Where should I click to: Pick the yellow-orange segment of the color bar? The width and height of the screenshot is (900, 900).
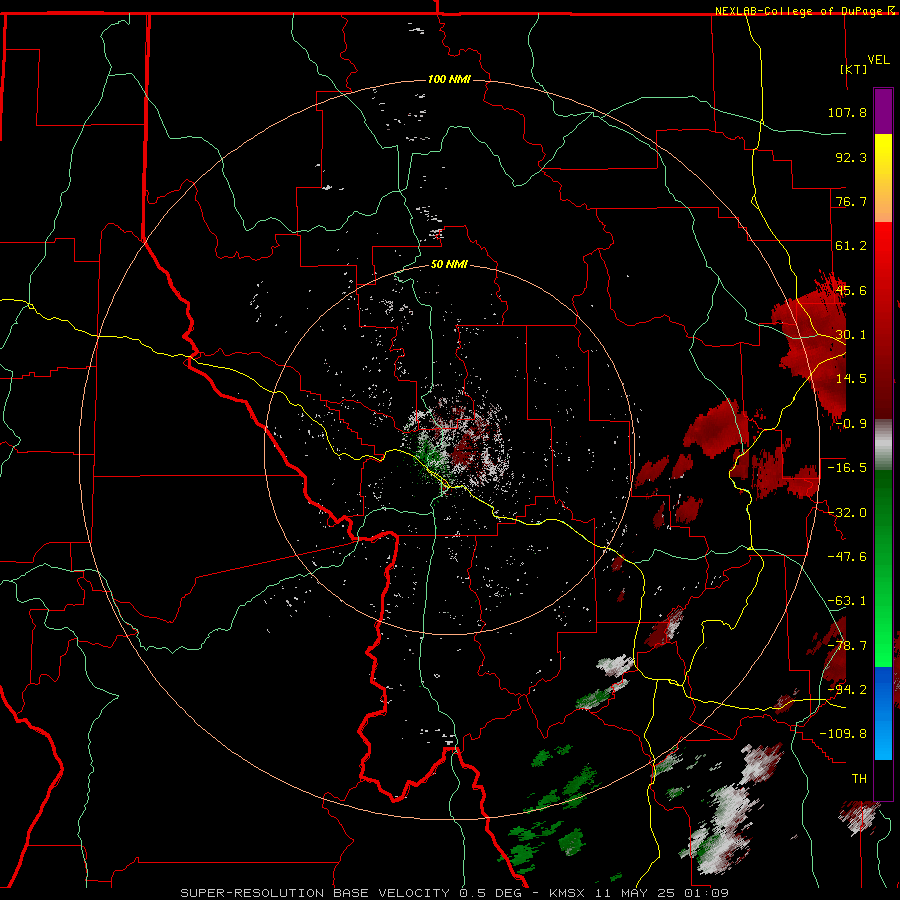(883, 178)
